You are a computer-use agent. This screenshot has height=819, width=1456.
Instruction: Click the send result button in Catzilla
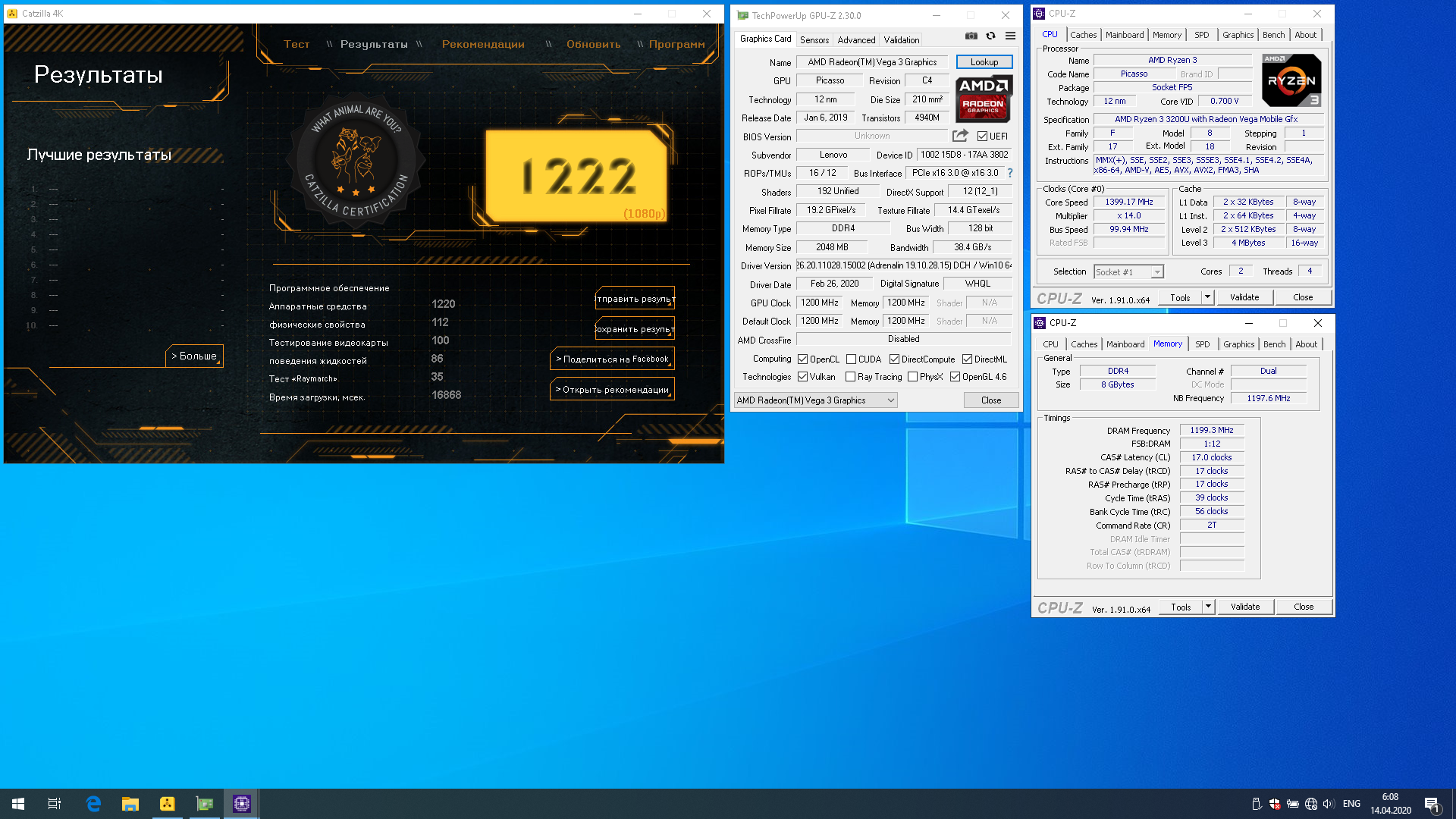635,299
